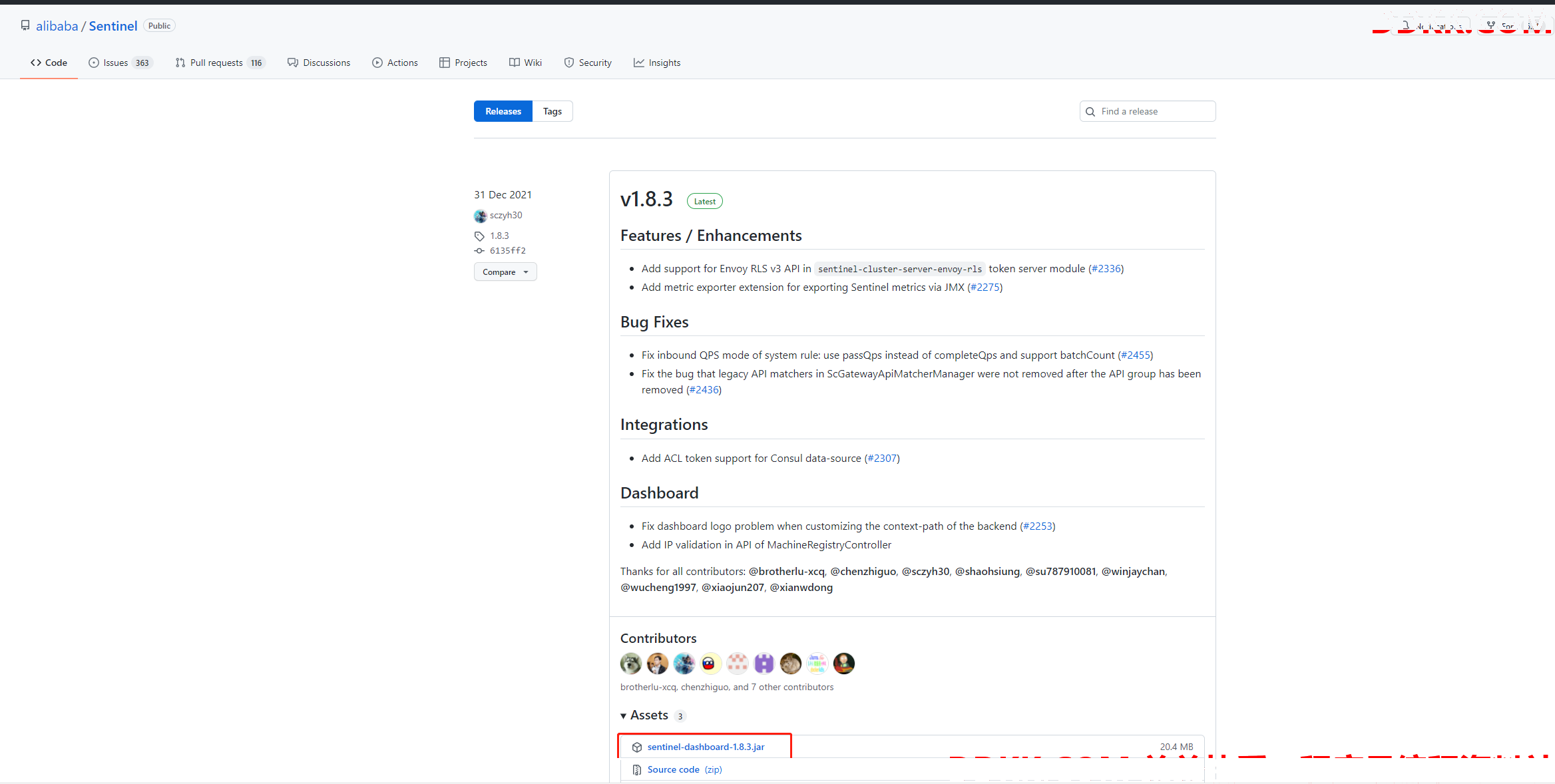This screenshot has height=784, width=1555.
Task: Open commit 6135ff2
Action: 508,250
